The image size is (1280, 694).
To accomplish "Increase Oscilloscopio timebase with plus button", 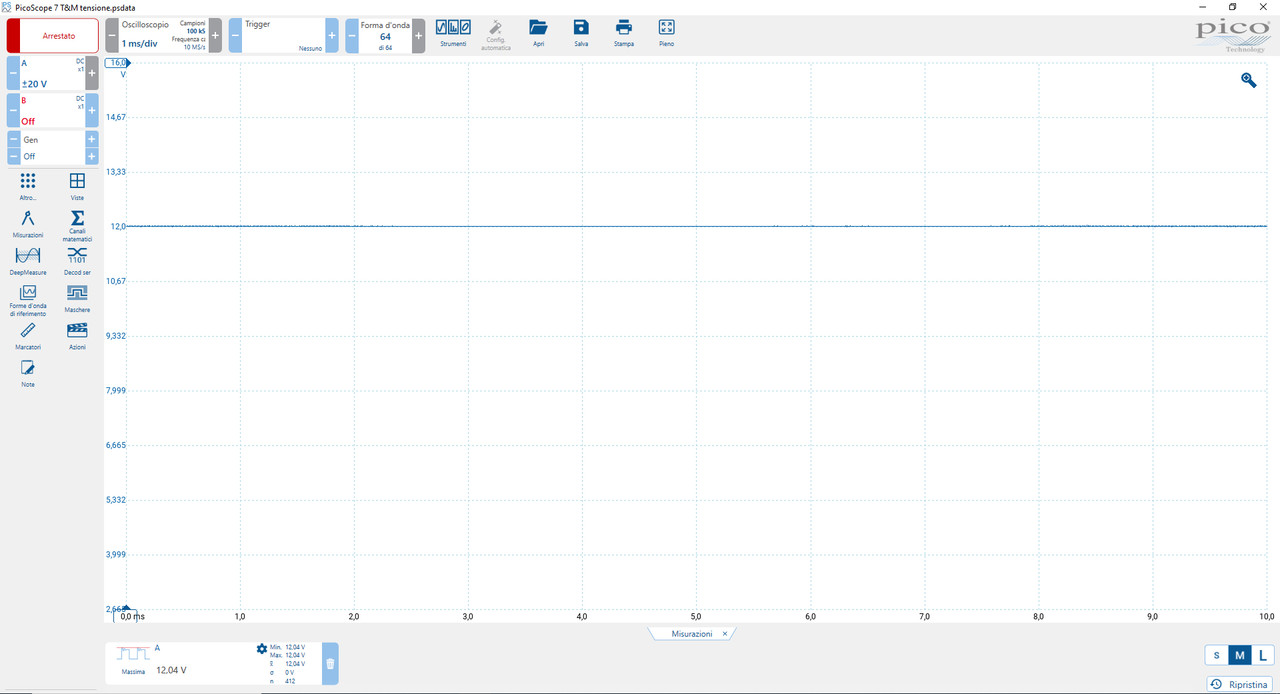I will (x=215, y=35).
